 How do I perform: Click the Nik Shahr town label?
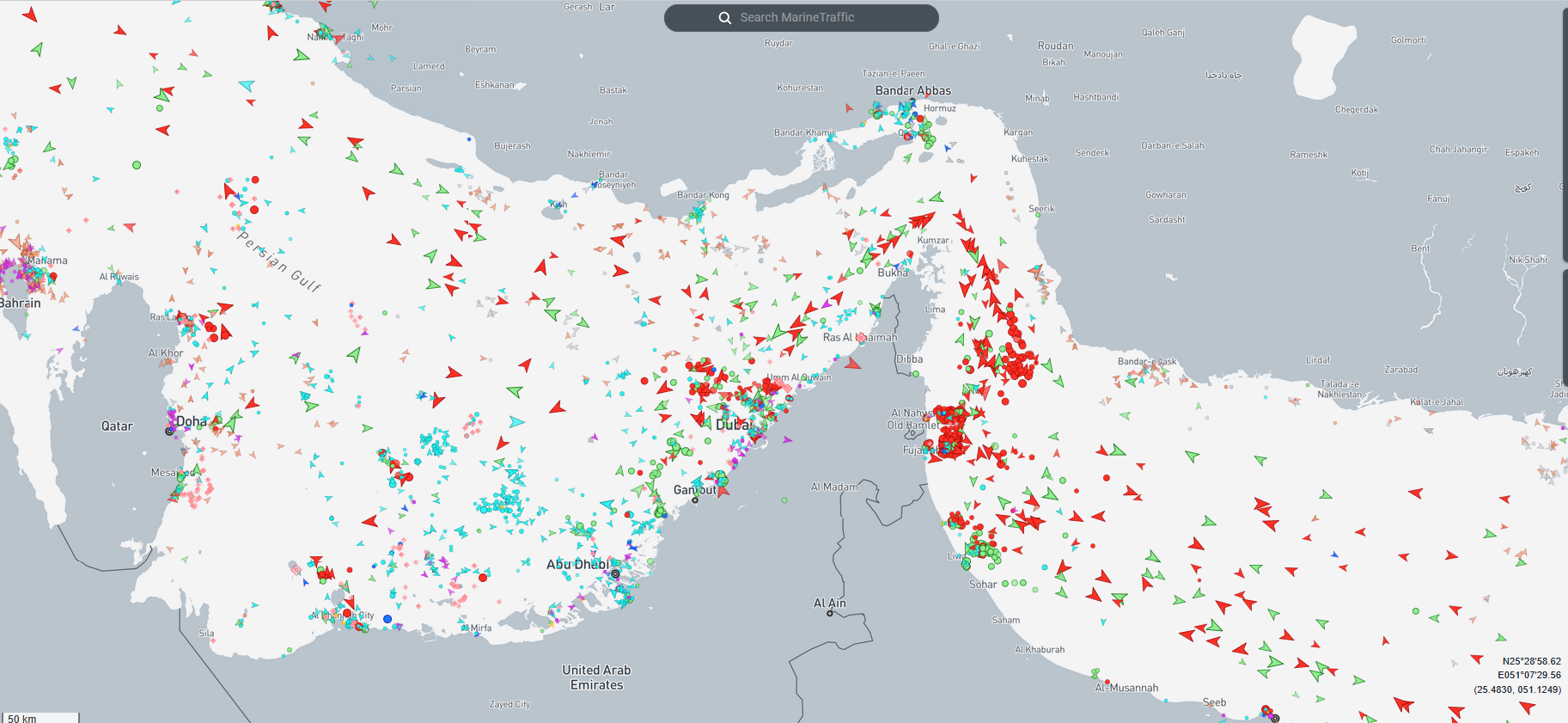click(x=1528, y=260)
